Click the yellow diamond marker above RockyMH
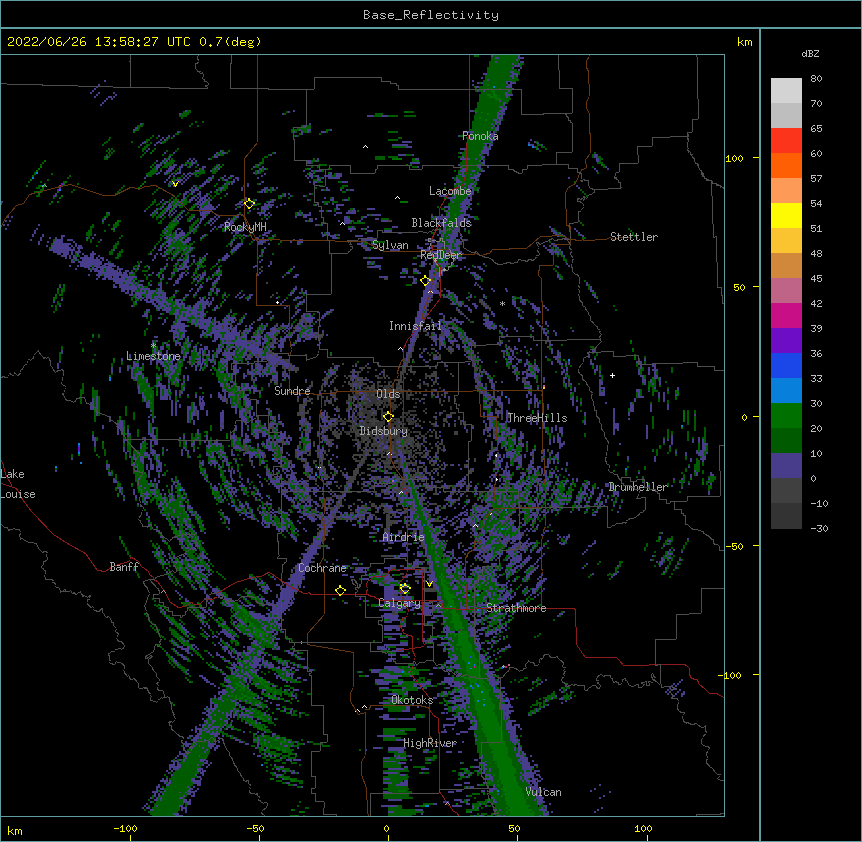Viewport: 862px width, 842px height. [249, 204]
